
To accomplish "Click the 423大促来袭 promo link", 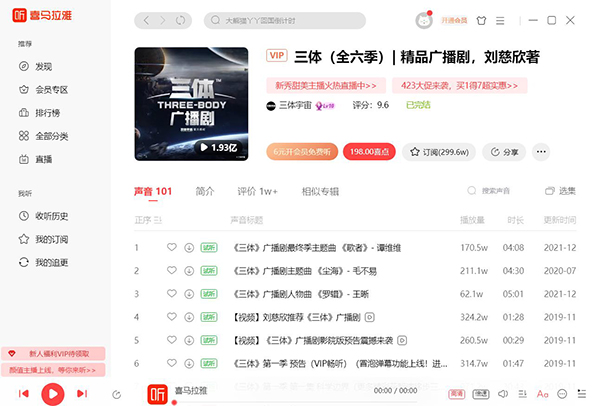I will [460, 85].
